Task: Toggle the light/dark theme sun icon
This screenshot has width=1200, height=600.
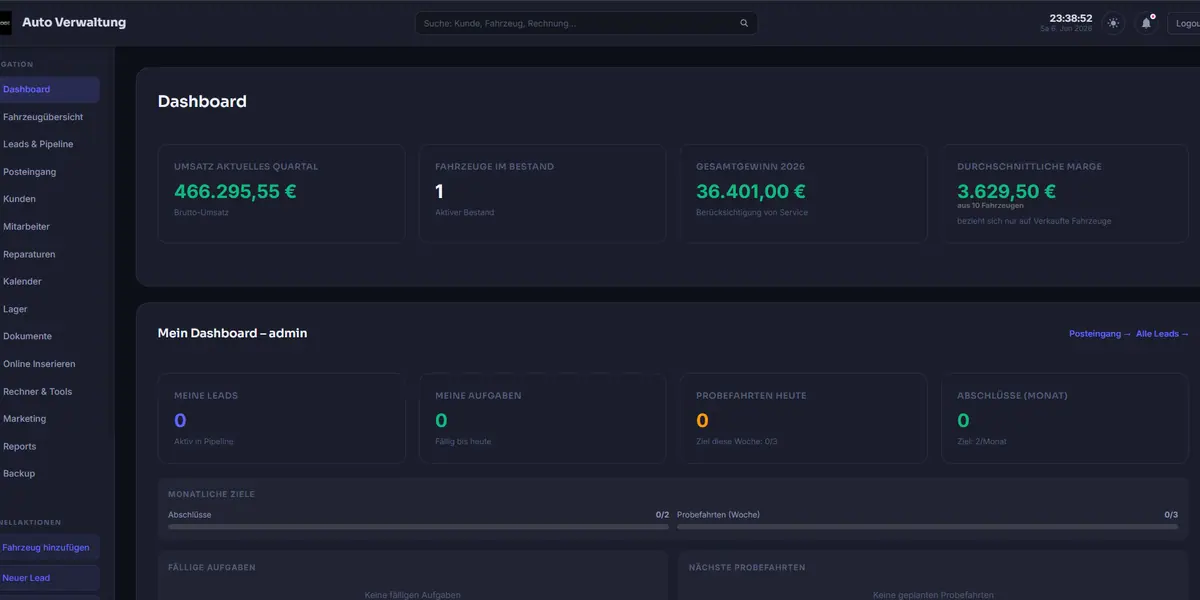Action: coord(1113,23)
